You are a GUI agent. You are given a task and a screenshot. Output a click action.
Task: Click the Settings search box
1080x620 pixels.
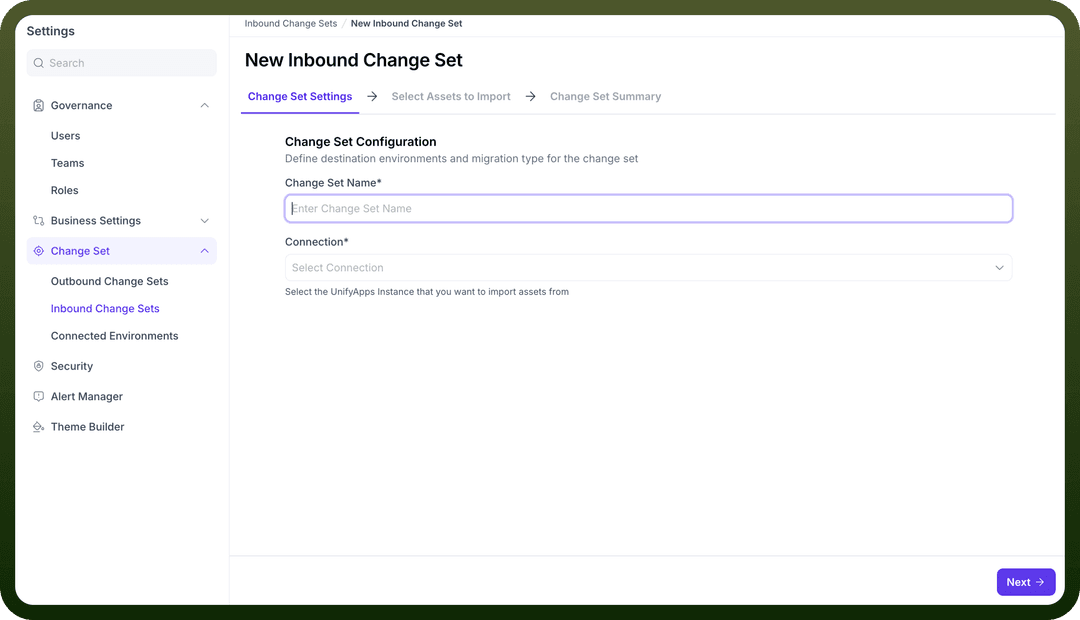click(121, 63)
